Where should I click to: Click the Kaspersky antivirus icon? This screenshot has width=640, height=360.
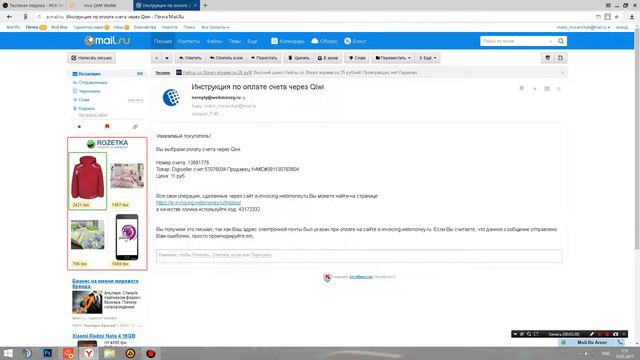(x=327, y=277)
